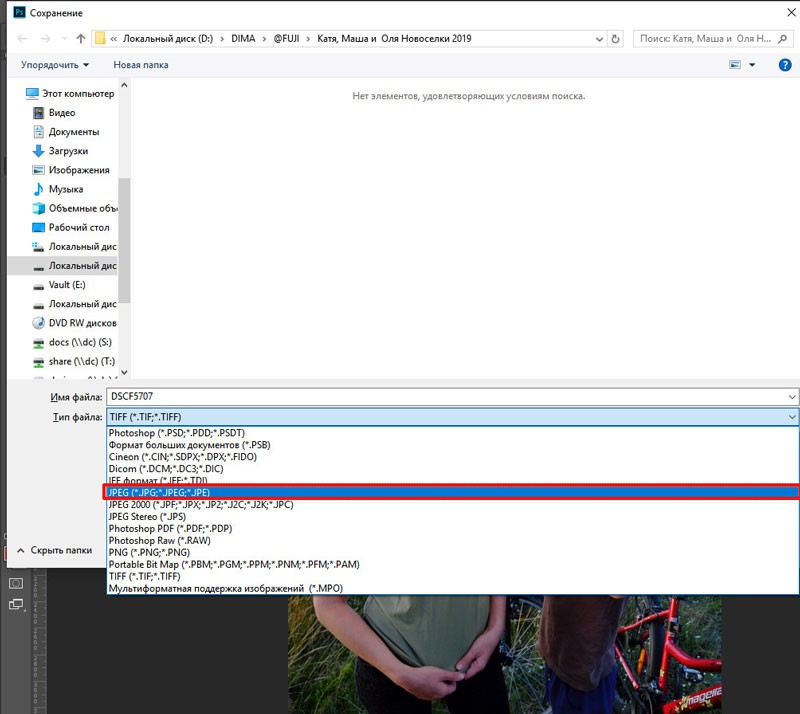This screenshot has width=800, height=714.
Task: Click the Forward navigation arrow
Action: coord(45,39)
